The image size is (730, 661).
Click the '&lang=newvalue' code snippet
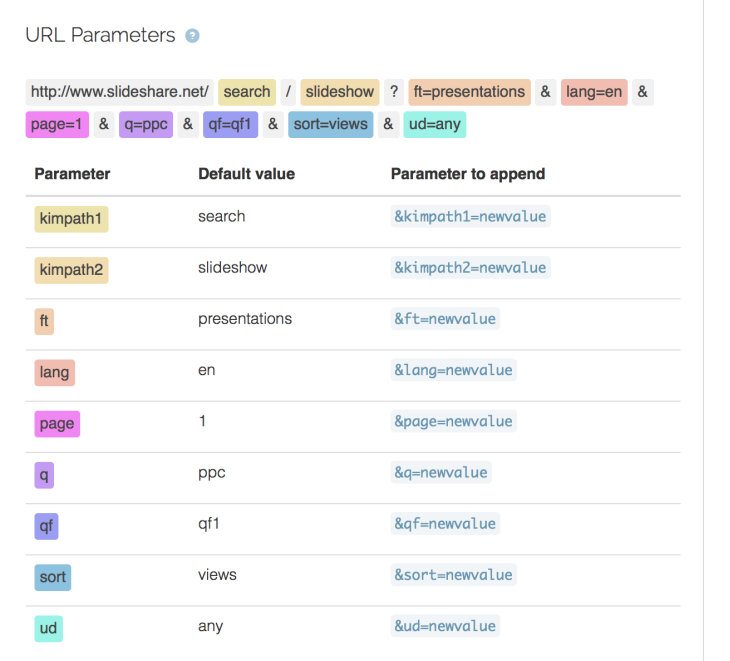453,370
